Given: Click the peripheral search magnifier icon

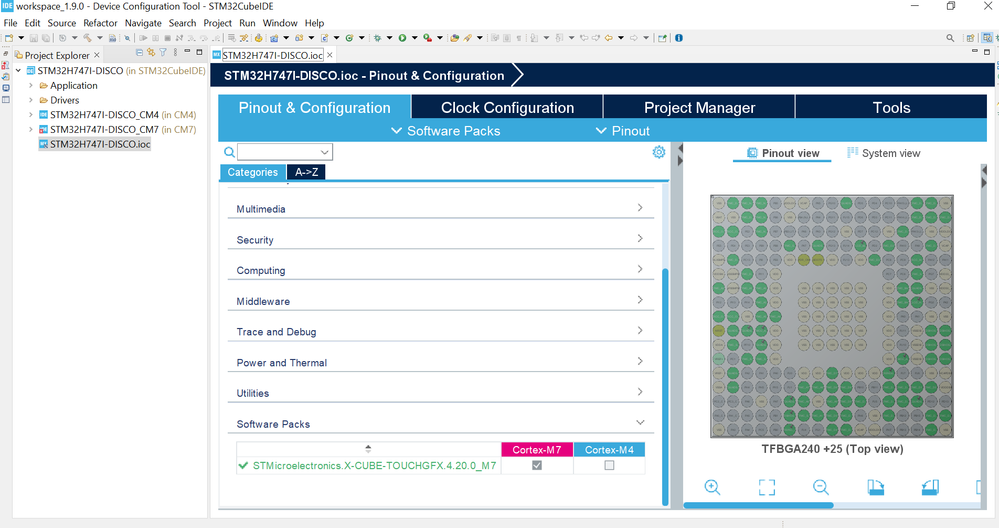Looking at the screenshot, I should coord(229,152).
